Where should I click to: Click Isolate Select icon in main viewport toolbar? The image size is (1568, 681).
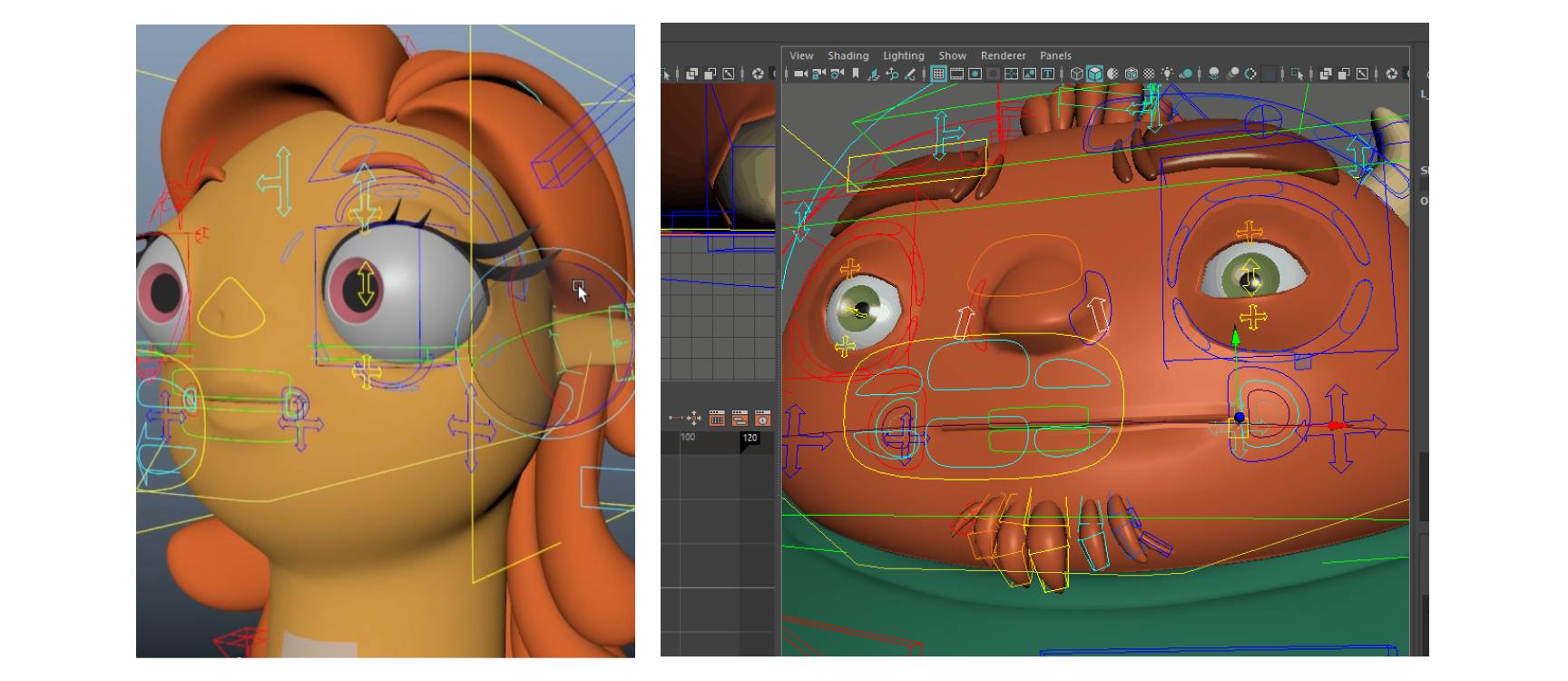1297,74
